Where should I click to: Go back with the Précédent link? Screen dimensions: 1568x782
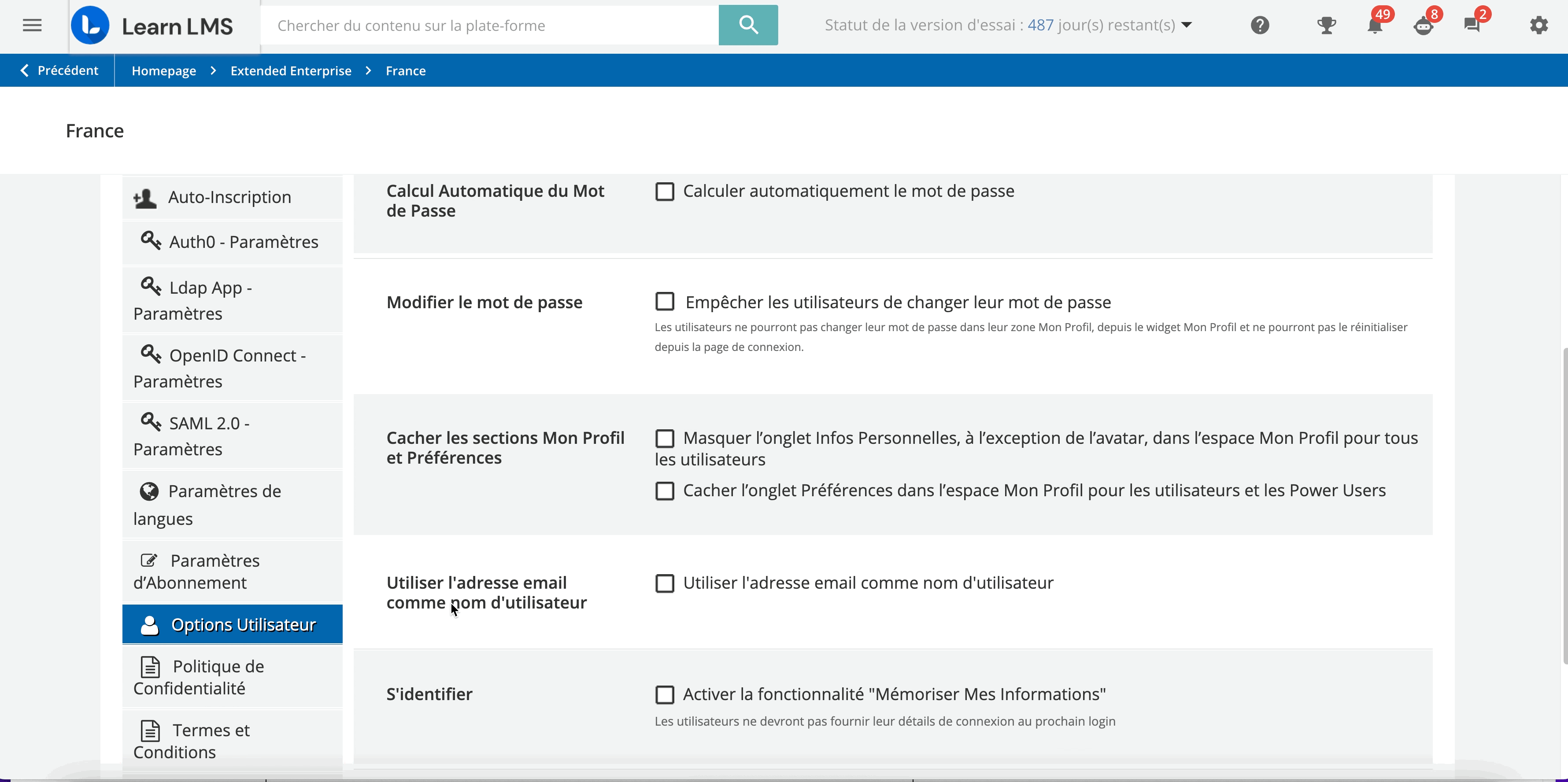pos(59,70)
